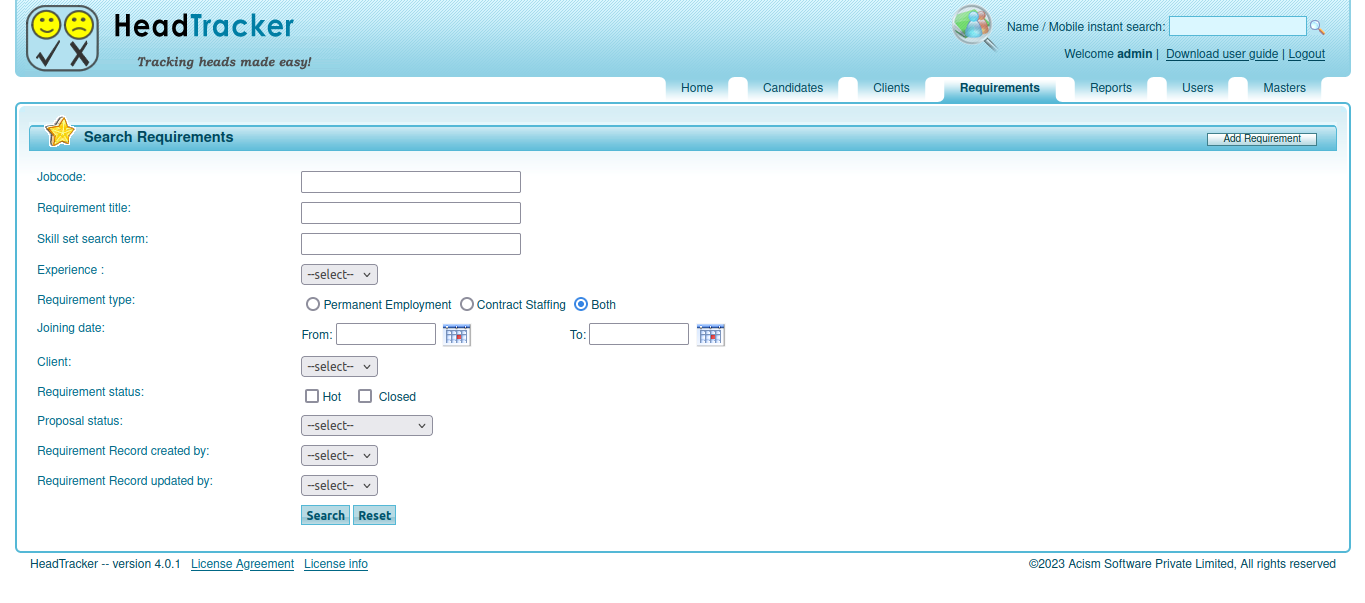Select Permanent Employment radio button
This screenshot has width=1365, height=603.
point(313,304)
